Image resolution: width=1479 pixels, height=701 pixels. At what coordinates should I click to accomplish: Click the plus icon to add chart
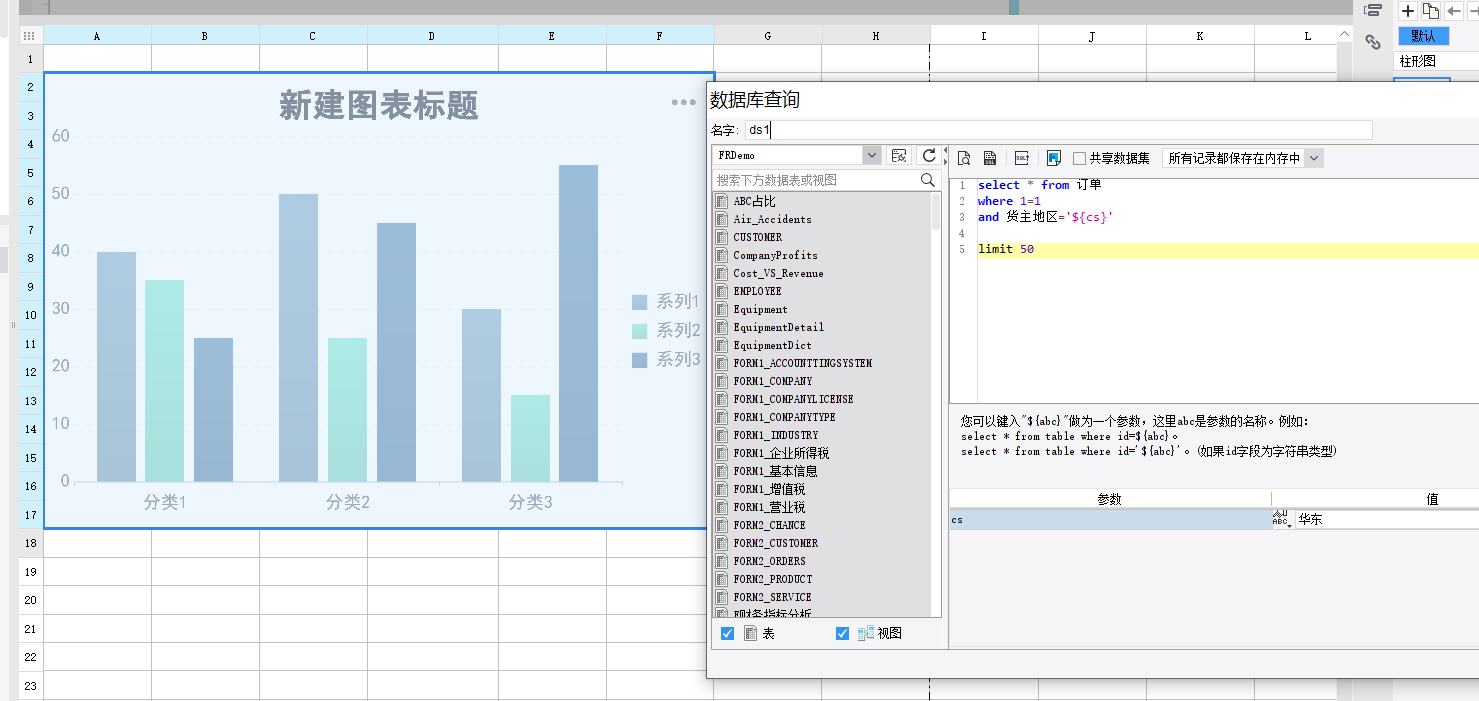coord(1408,11)
